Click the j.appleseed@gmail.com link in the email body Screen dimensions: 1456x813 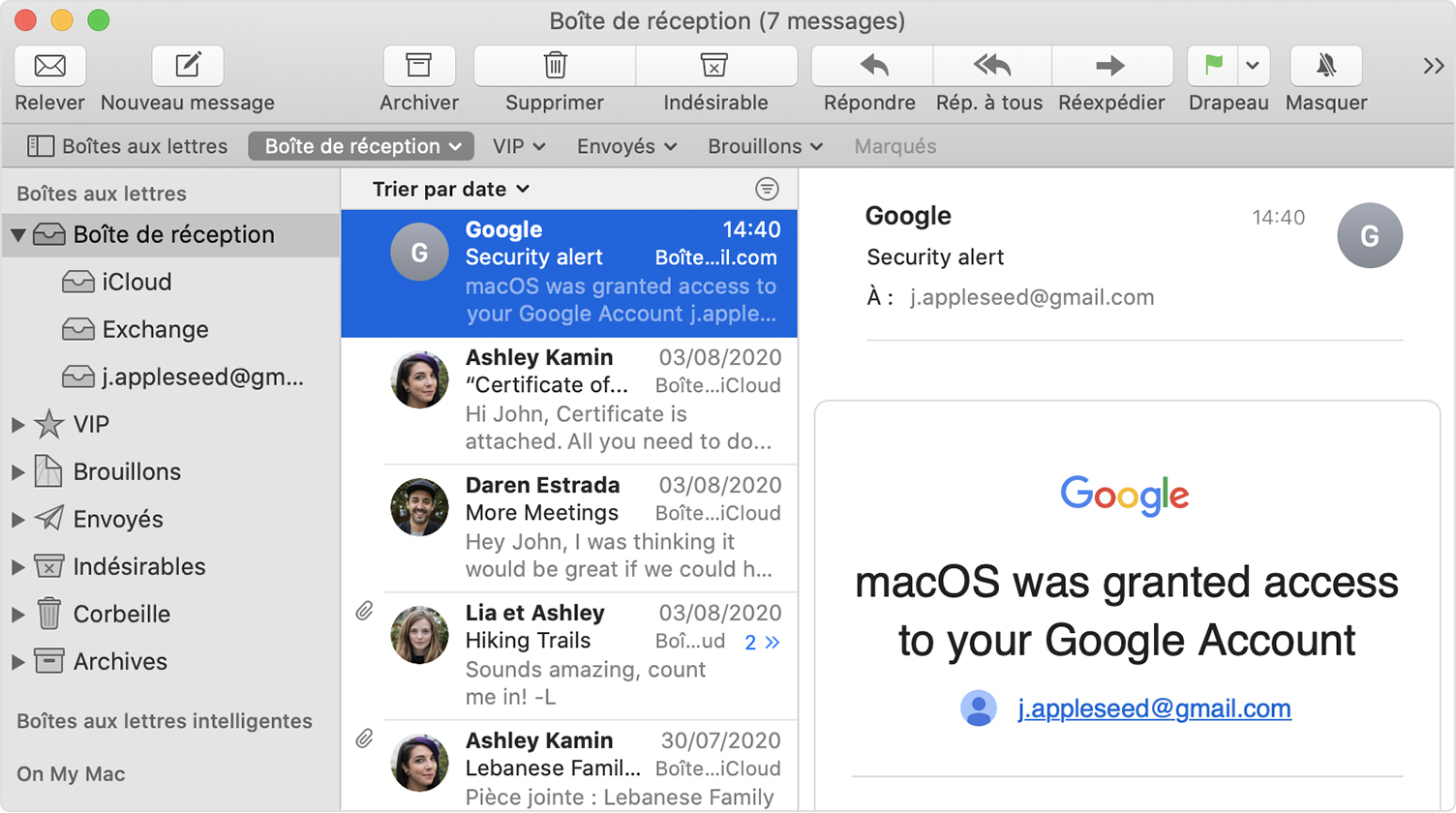pyautogui.click(x=1154, y=708)
